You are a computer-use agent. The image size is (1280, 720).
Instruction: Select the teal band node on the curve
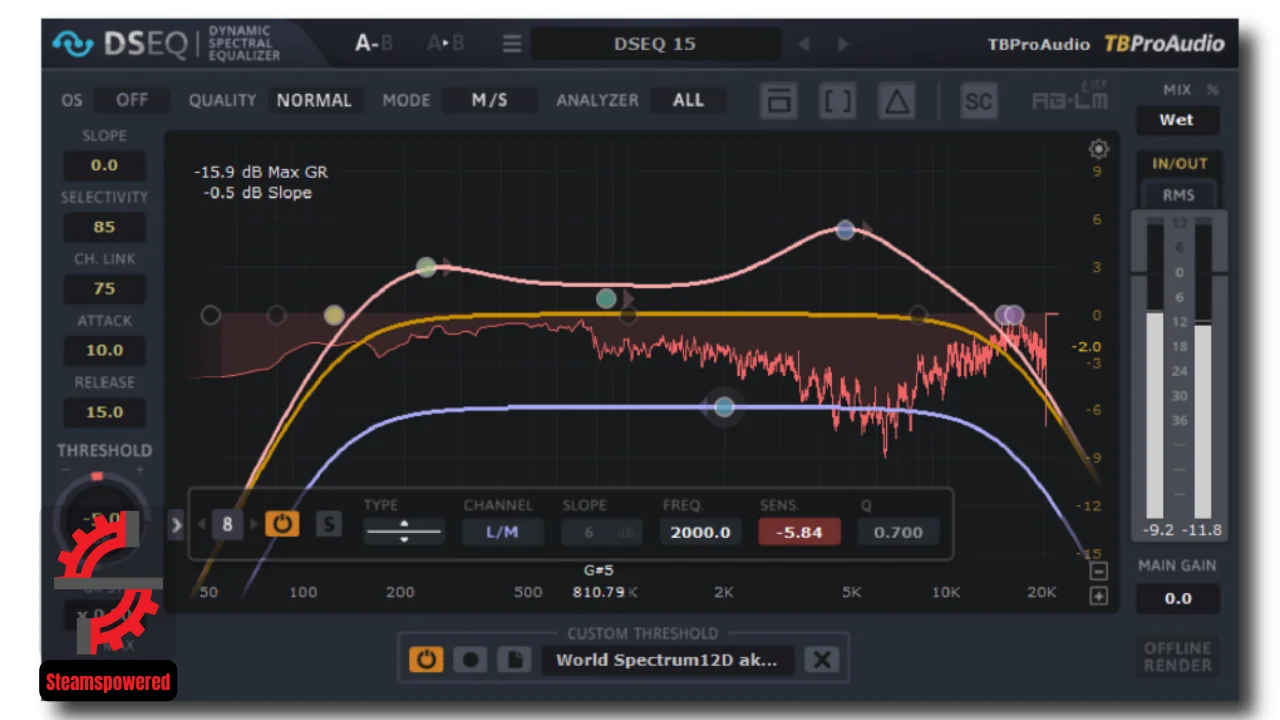(x=606, y=298)
